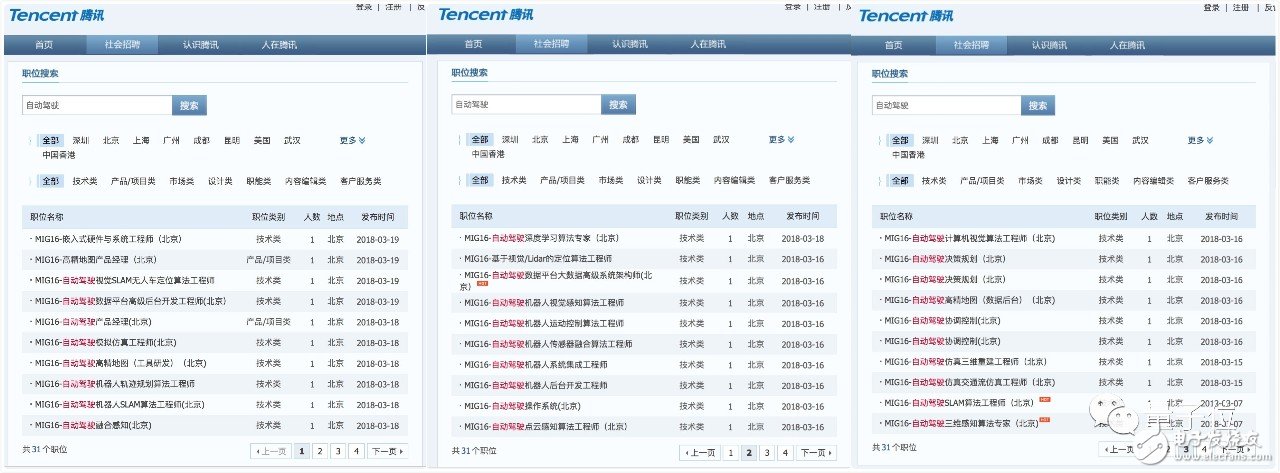
Task: Go to page 3 in the middle panel pagination
Action: coord(765,453)
